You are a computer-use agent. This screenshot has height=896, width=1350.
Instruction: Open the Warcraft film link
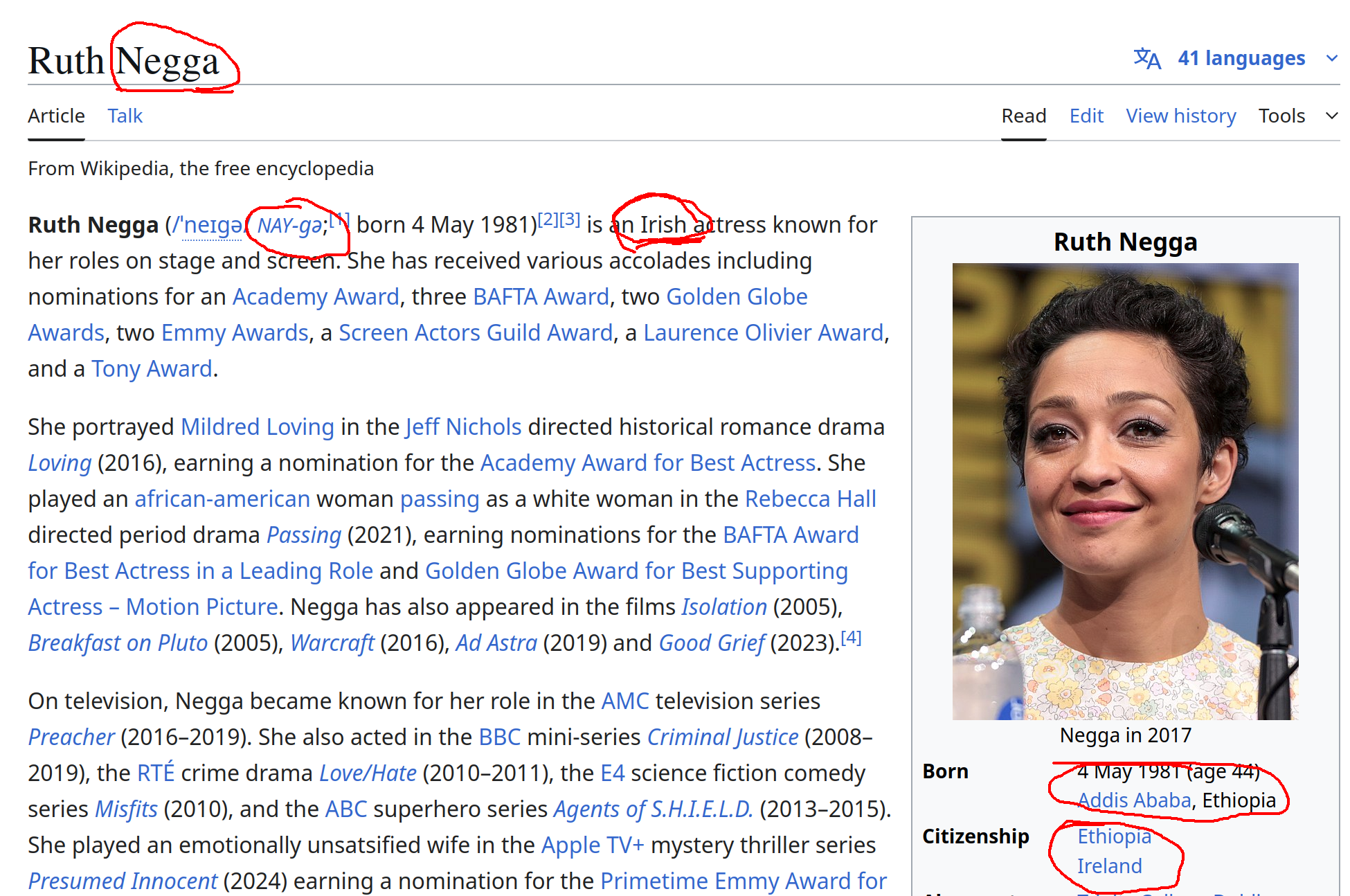(332, 643)
